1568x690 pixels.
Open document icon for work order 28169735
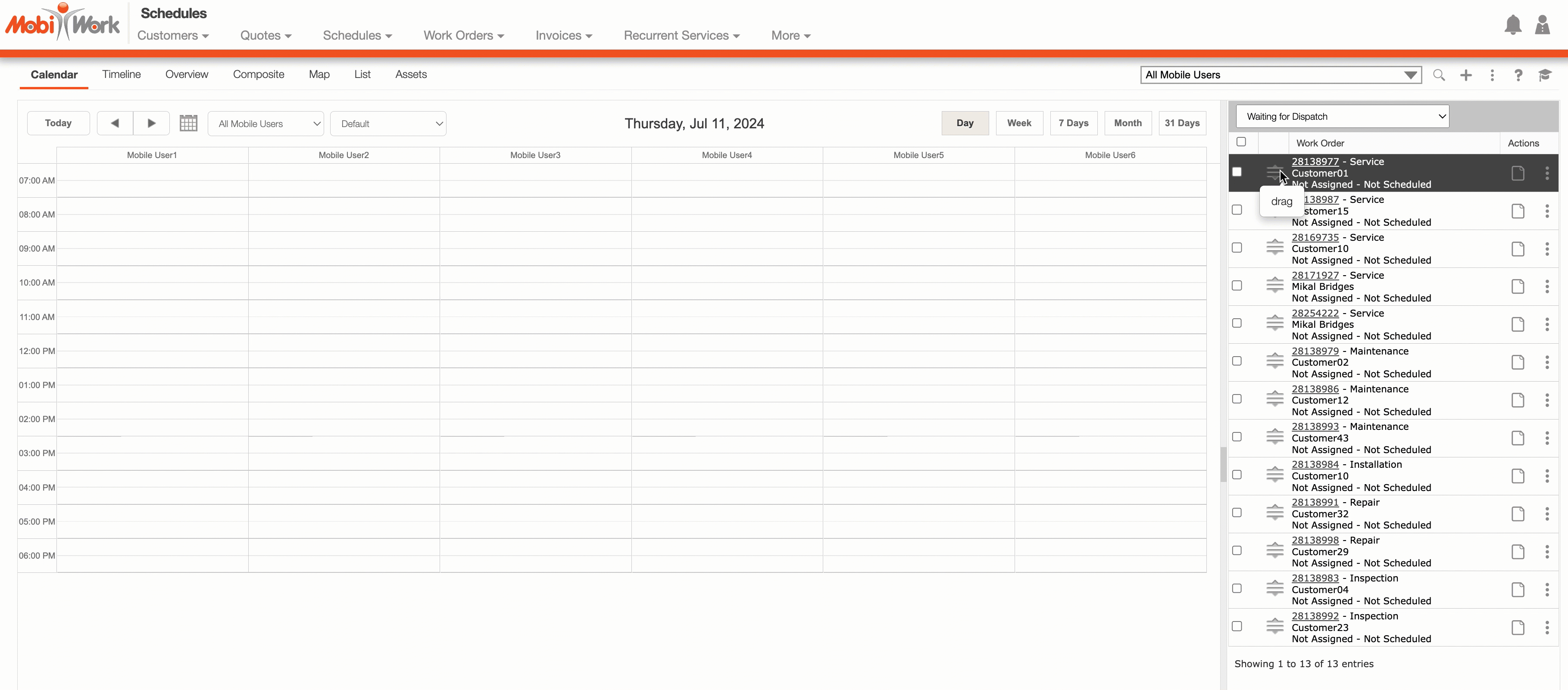pos(1518,249)
